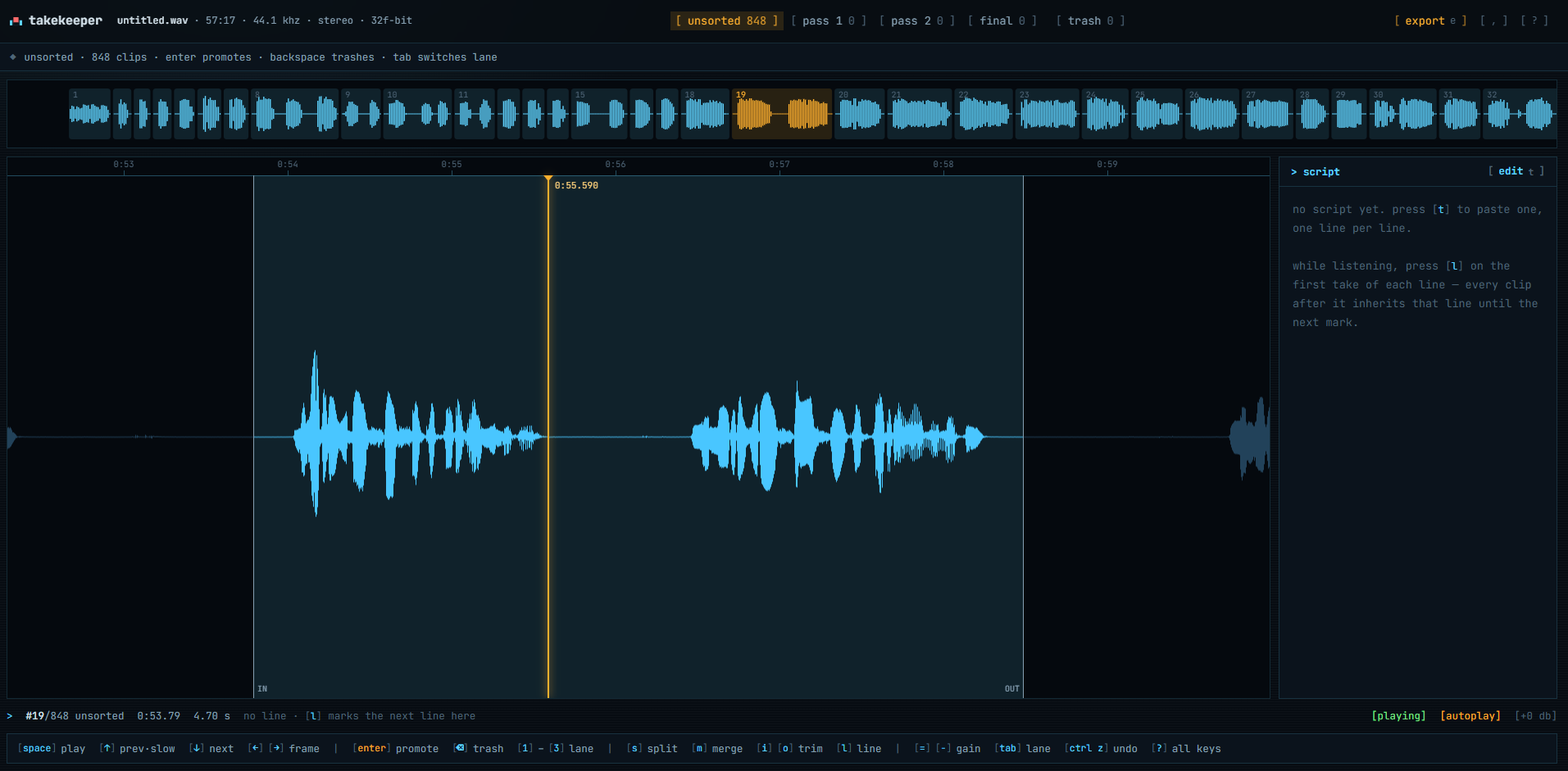Click the down arrow next key icon
The height and width of the screenshot is (771, 1568).
(x=197, y=749)
